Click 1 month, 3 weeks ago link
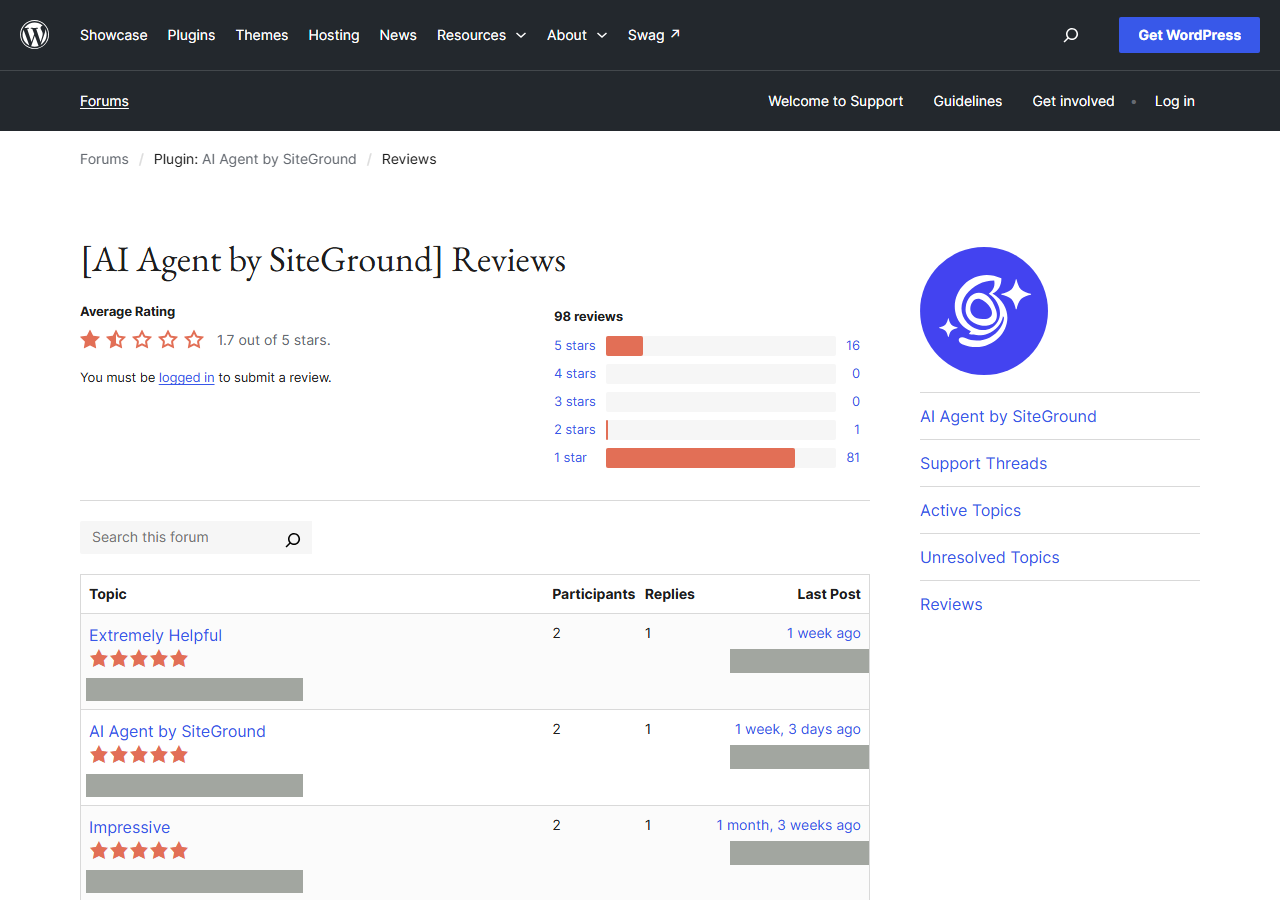Viewport: 1280px width, 900px height. click(789, 825)
